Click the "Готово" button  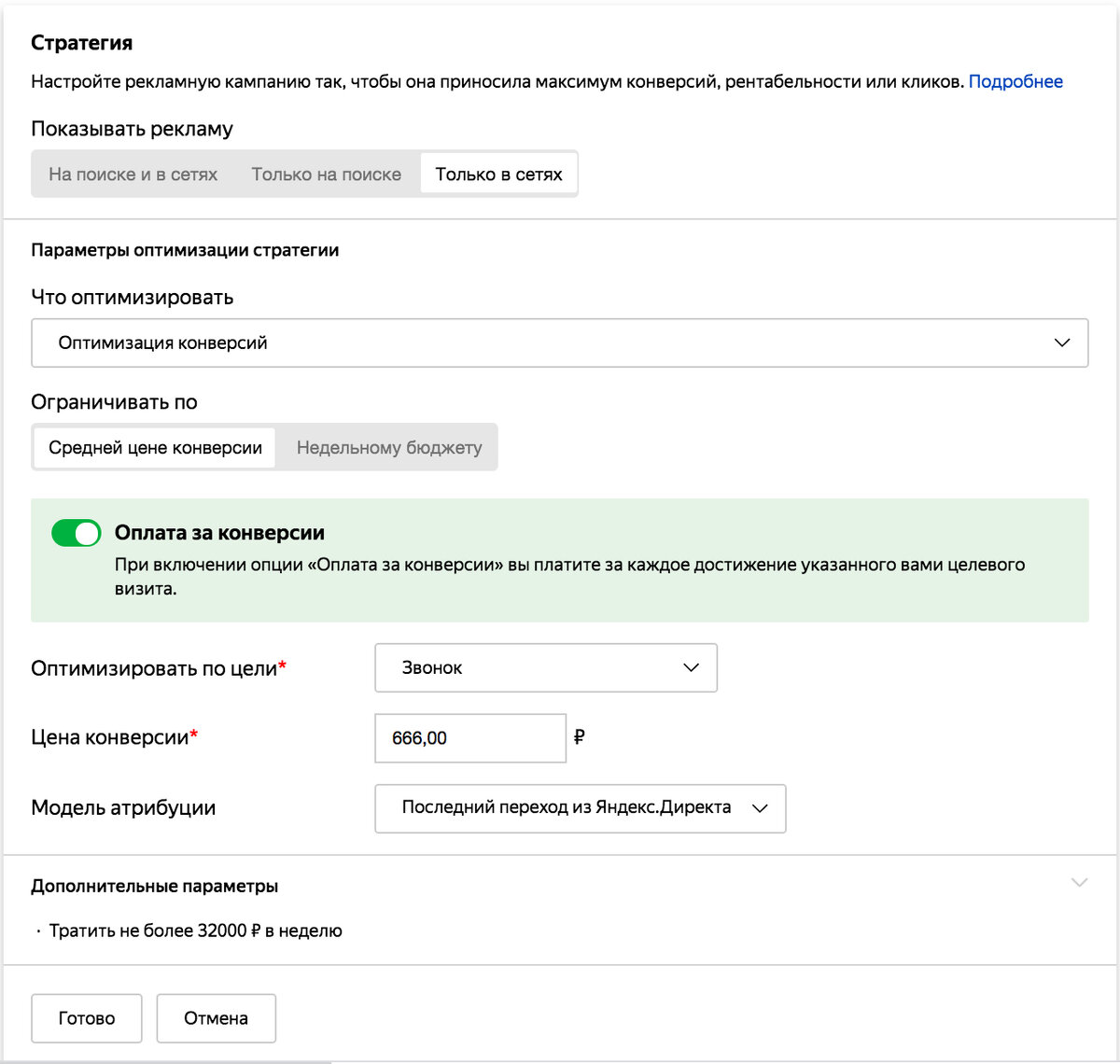[x=86, y=1018]
